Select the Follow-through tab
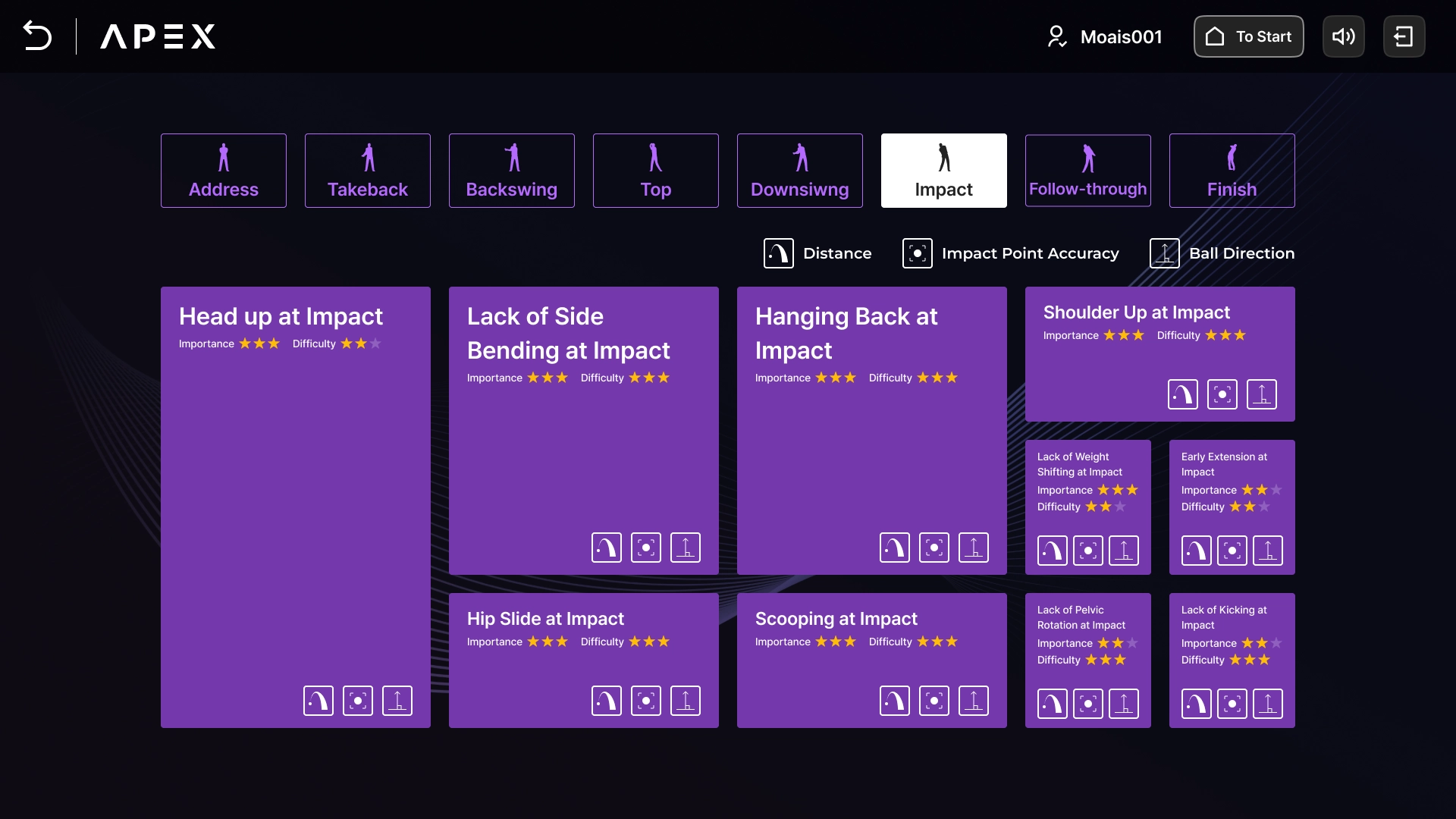This screenshot has width=1456, height=819. 1087,171
